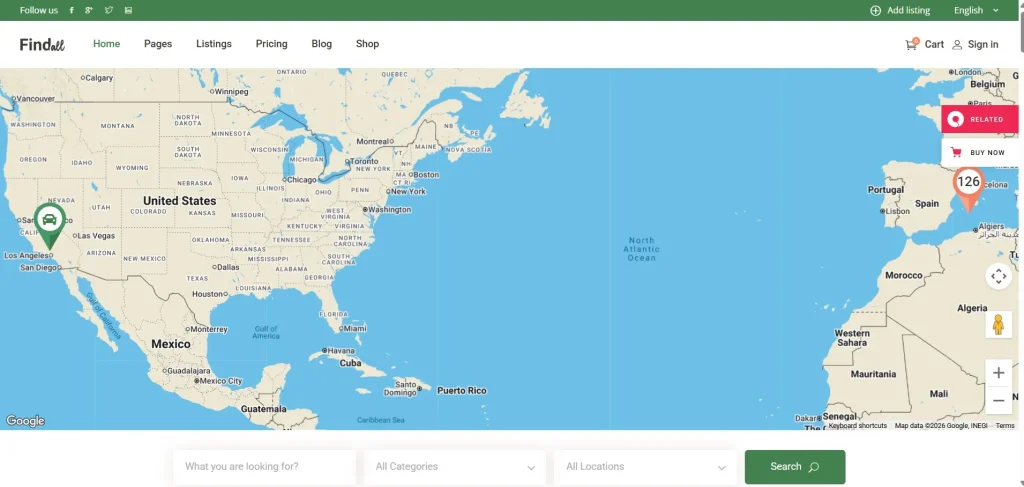1024x487 pixels.
Task: Click the Buy Now button
Action: [980, 153]
